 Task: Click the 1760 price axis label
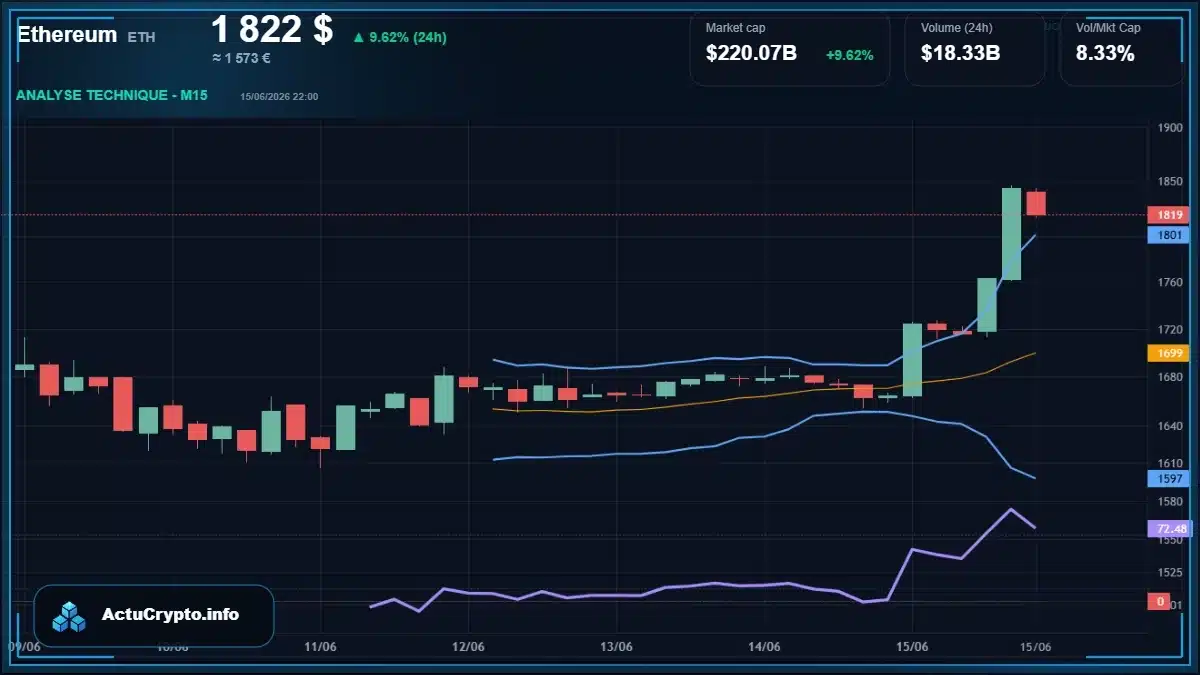[1169, 283]
